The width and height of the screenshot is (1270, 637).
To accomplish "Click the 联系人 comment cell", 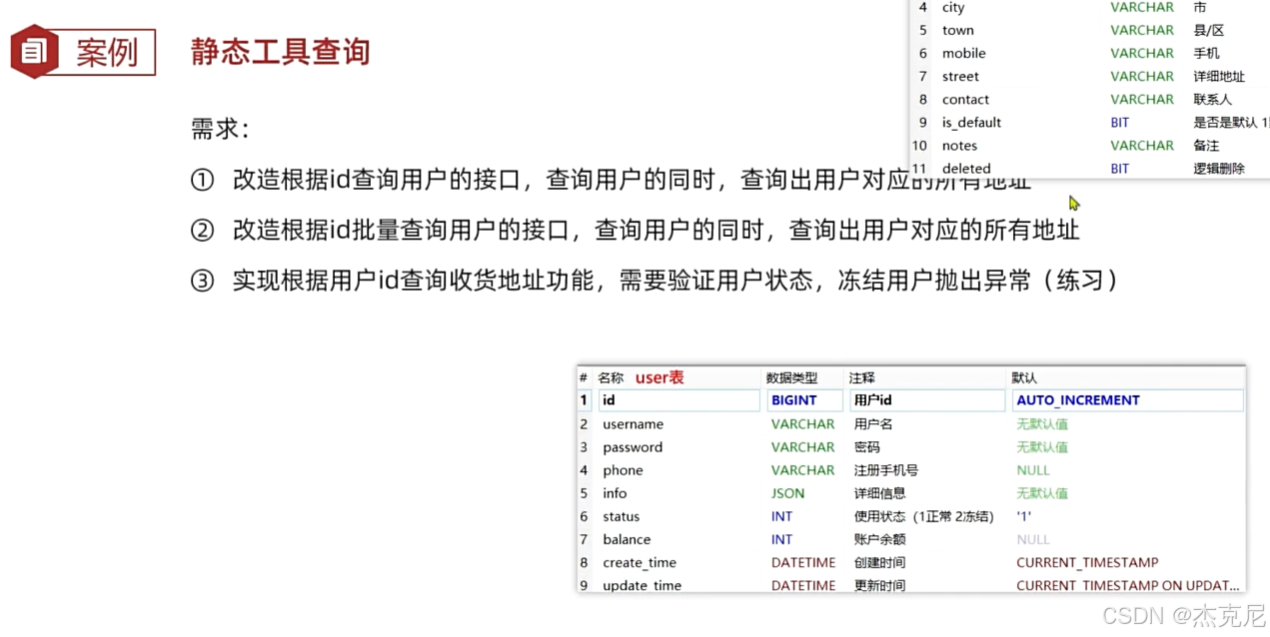I will coord(1213,99).
